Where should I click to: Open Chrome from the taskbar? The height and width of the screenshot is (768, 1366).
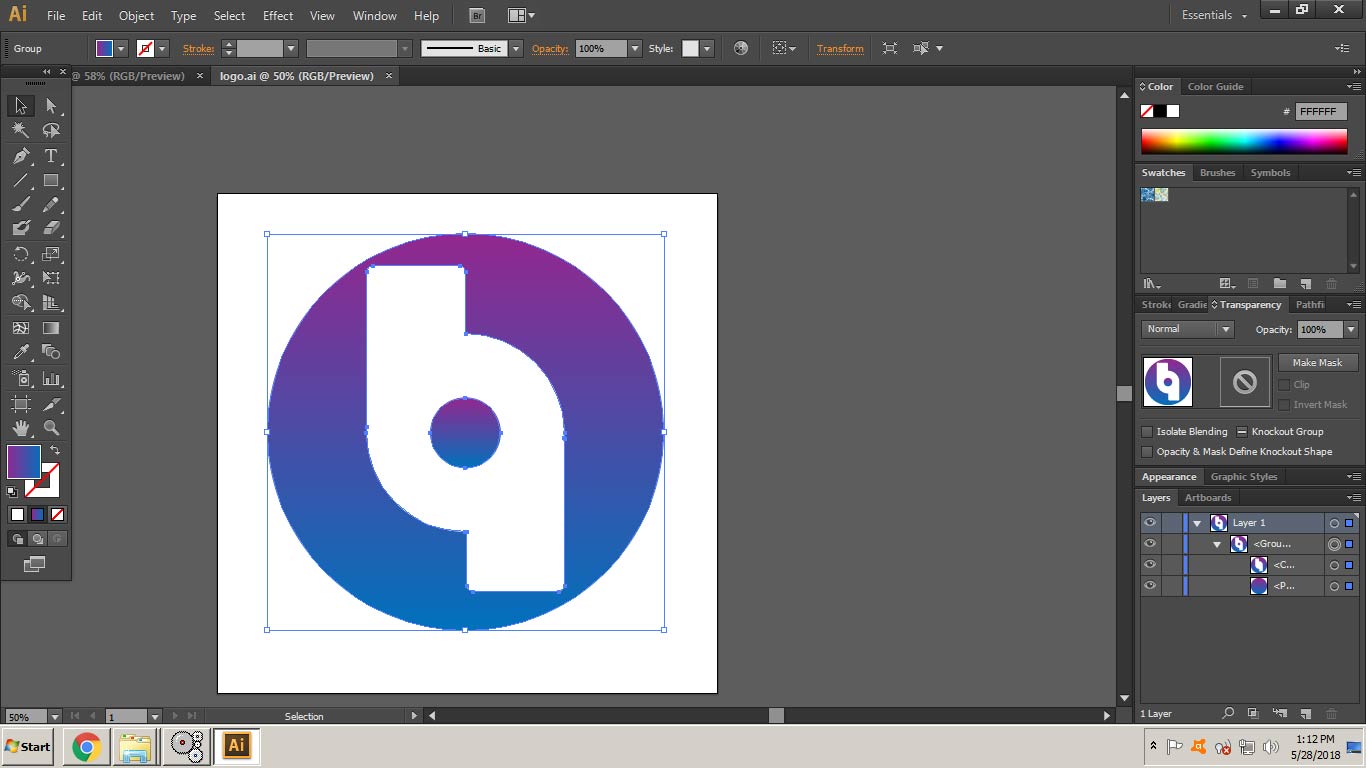pos(86,746)
